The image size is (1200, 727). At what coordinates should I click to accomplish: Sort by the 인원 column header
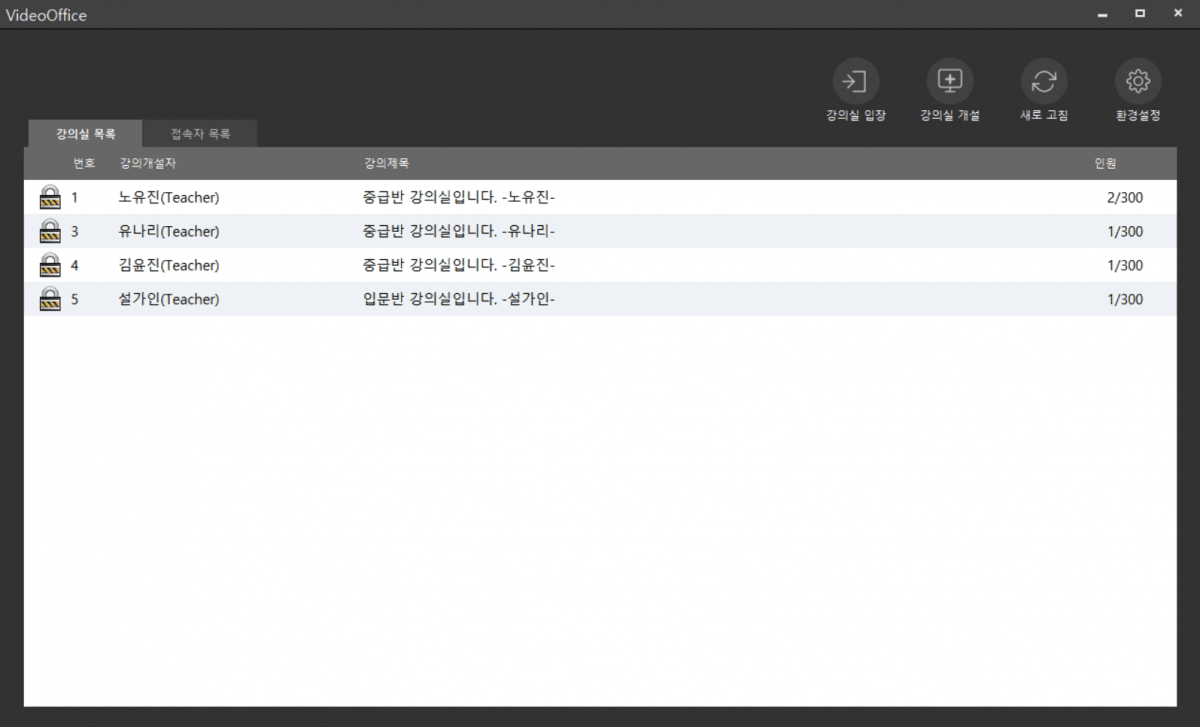click(x=1104, y=163)
